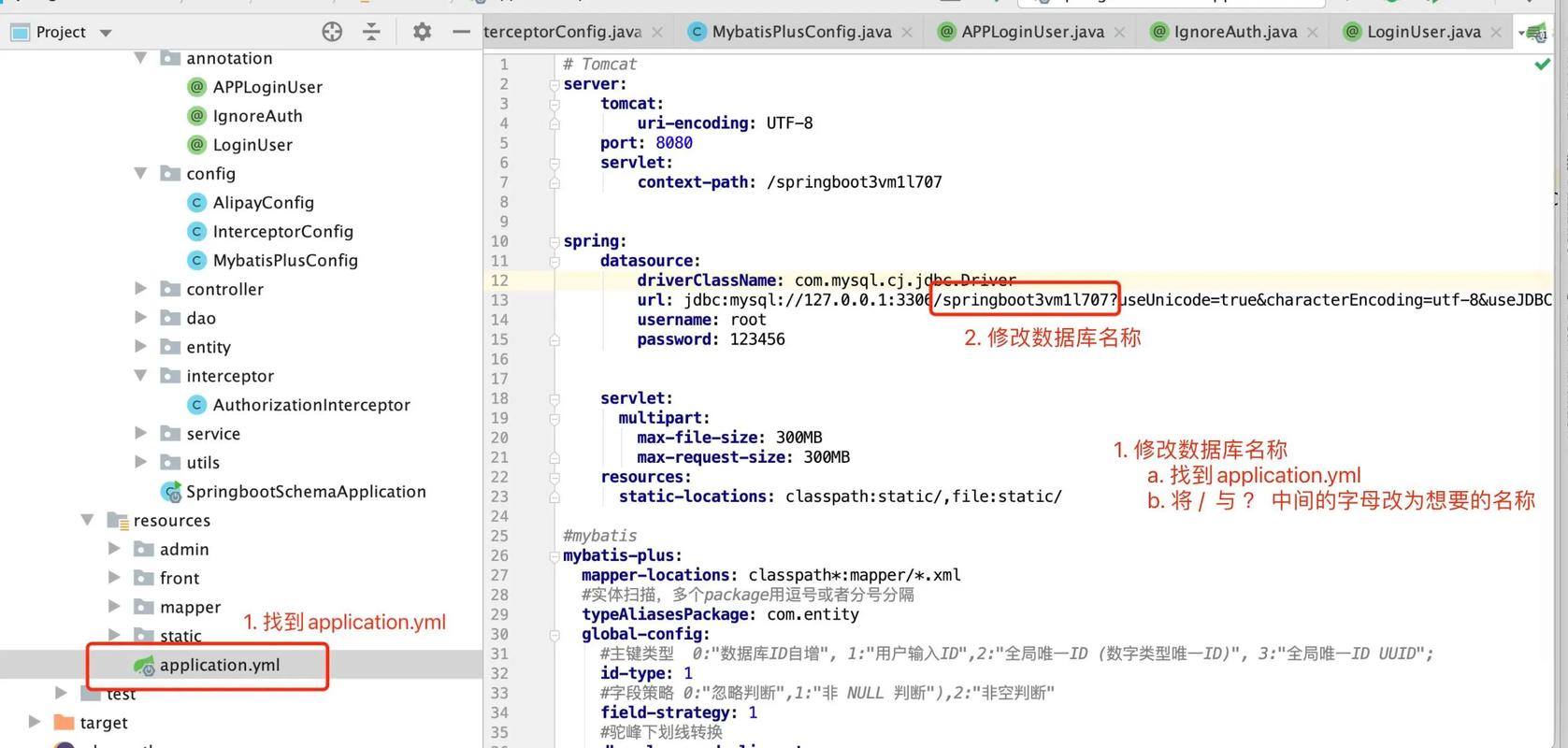
Task: Select AuthorizationInterceptor class
Action: 311,405
